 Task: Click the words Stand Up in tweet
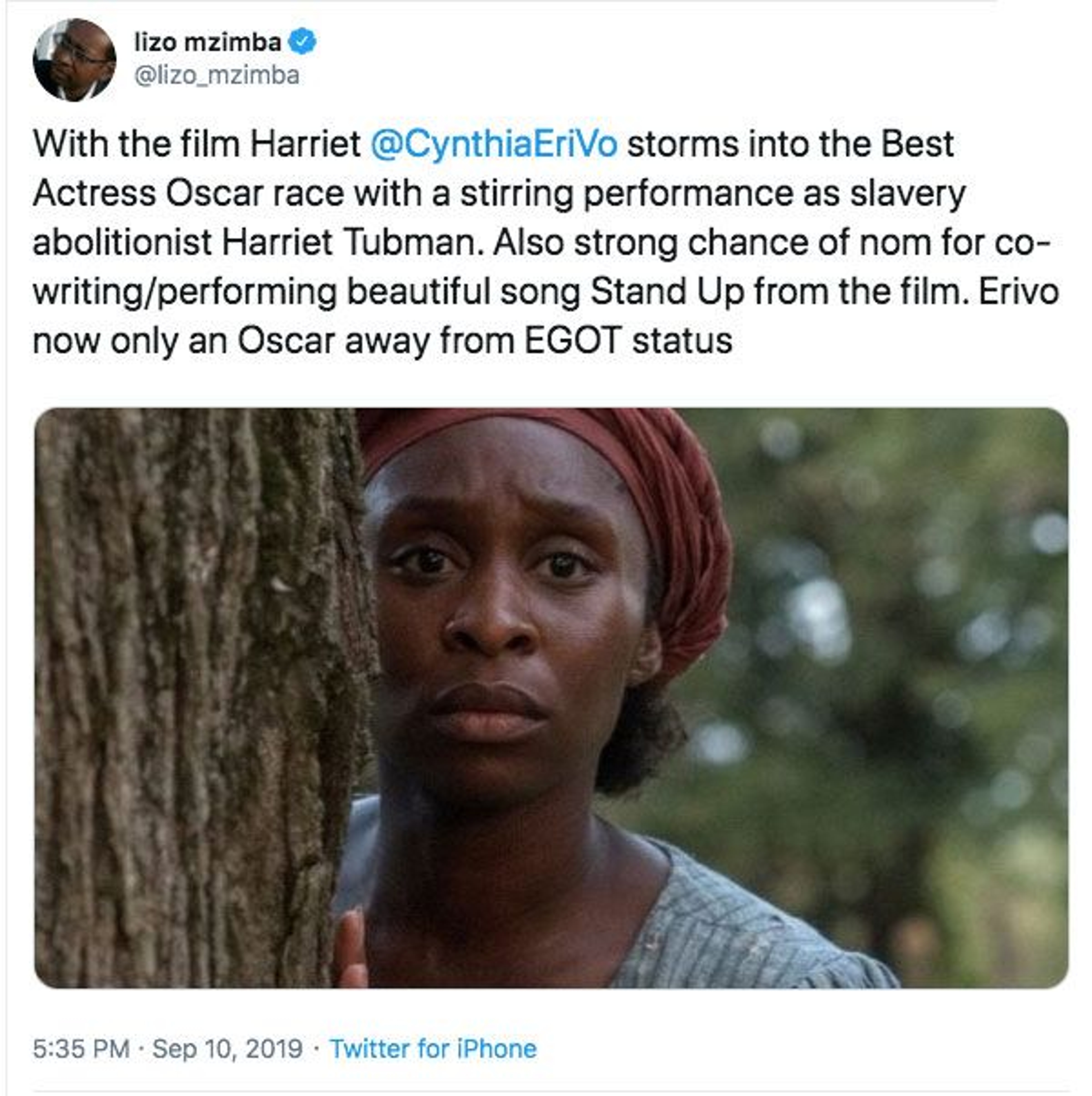coord(667,292)
